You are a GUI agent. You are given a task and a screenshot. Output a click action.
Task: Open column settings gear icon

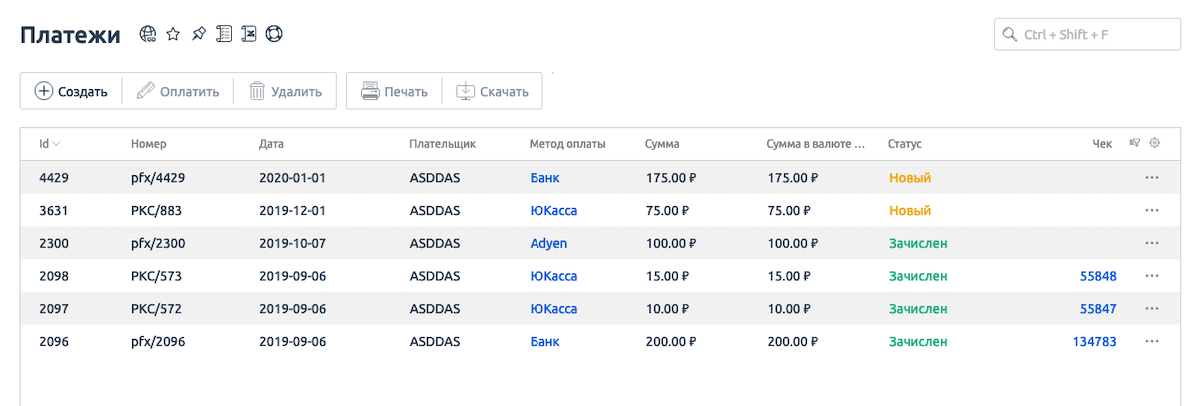1155,144
